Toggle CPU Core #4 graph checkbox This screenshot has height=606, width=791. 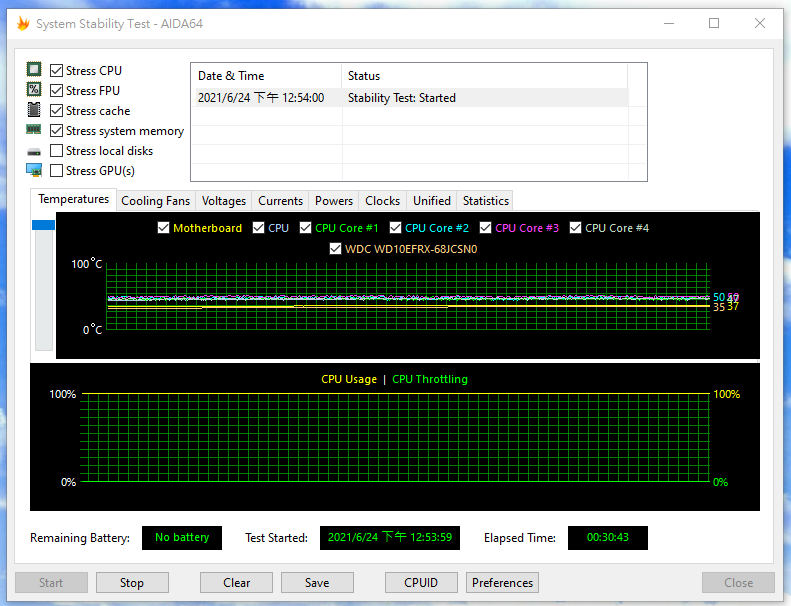[575, 228]
